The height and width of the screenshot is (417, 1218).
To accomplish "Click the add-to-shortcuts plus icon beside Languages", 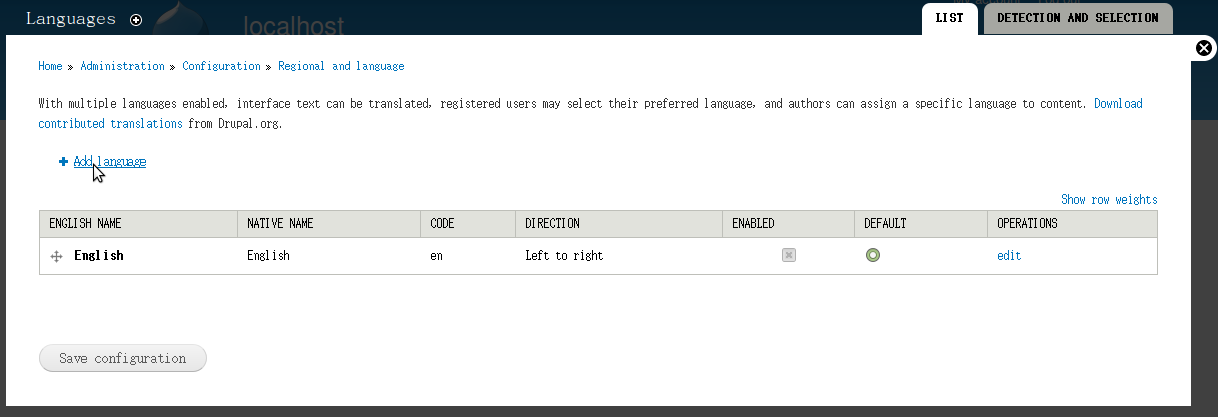I will click(136, 20).
